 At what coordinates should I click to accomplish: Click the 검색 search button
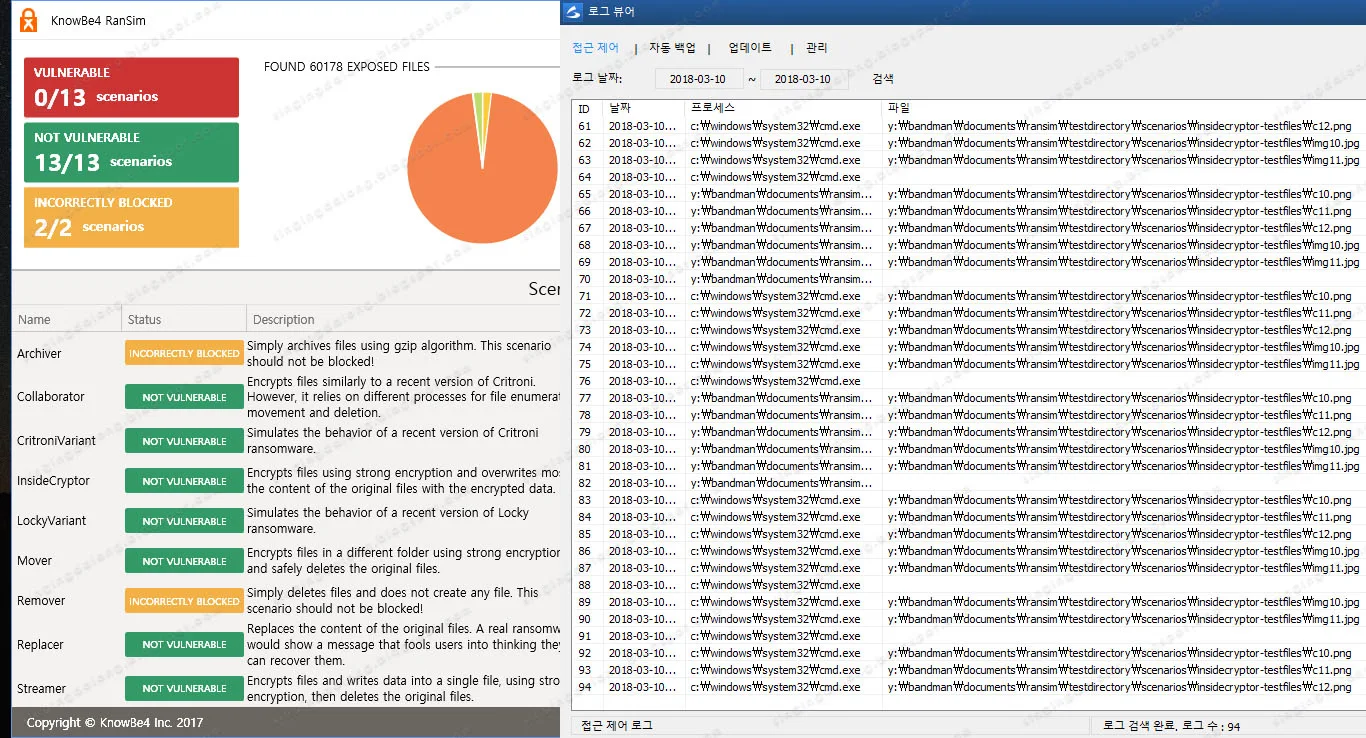point(883,79)
